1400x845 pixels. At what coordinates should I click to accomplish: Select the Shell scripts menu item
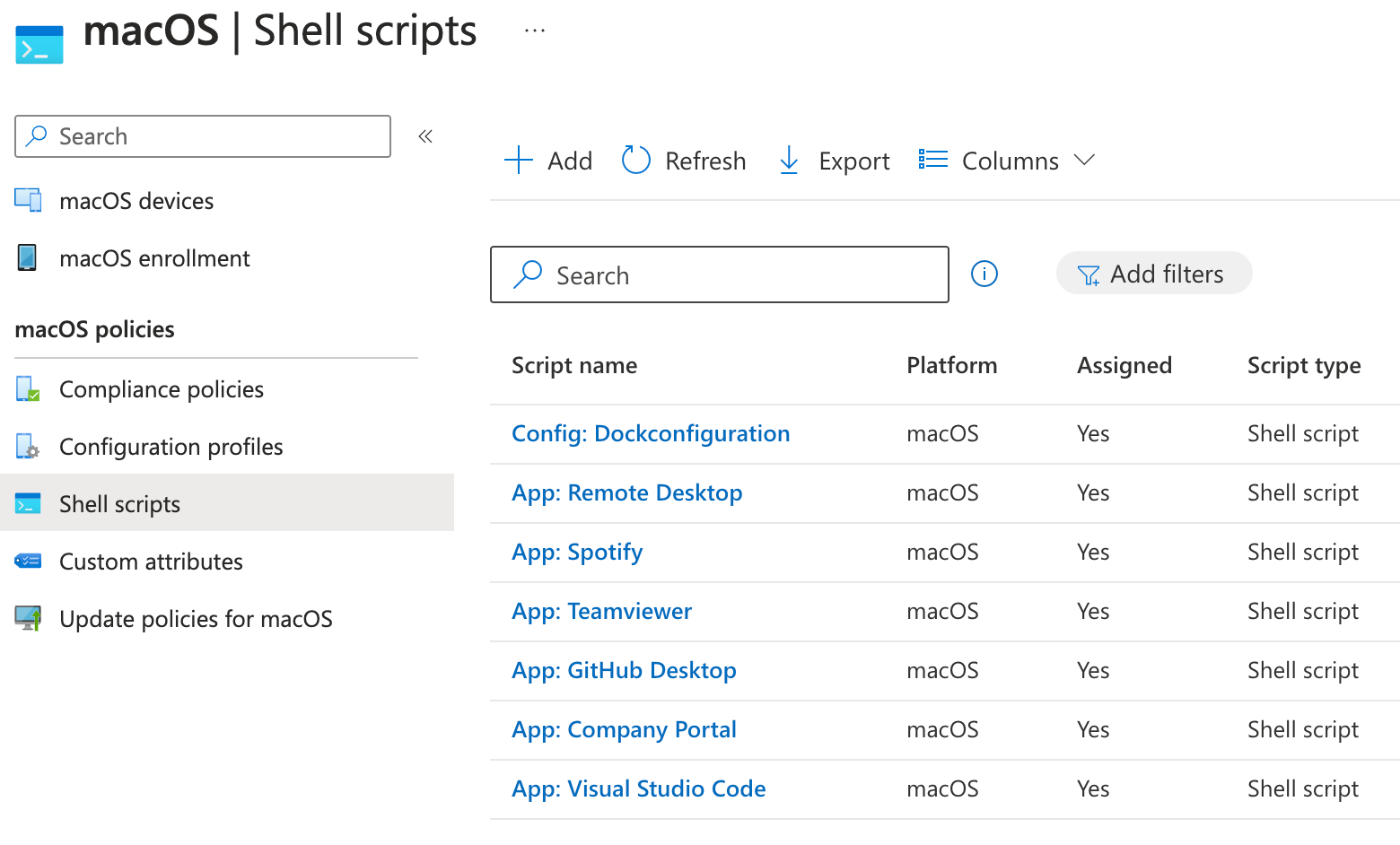(x=119, y=504)
